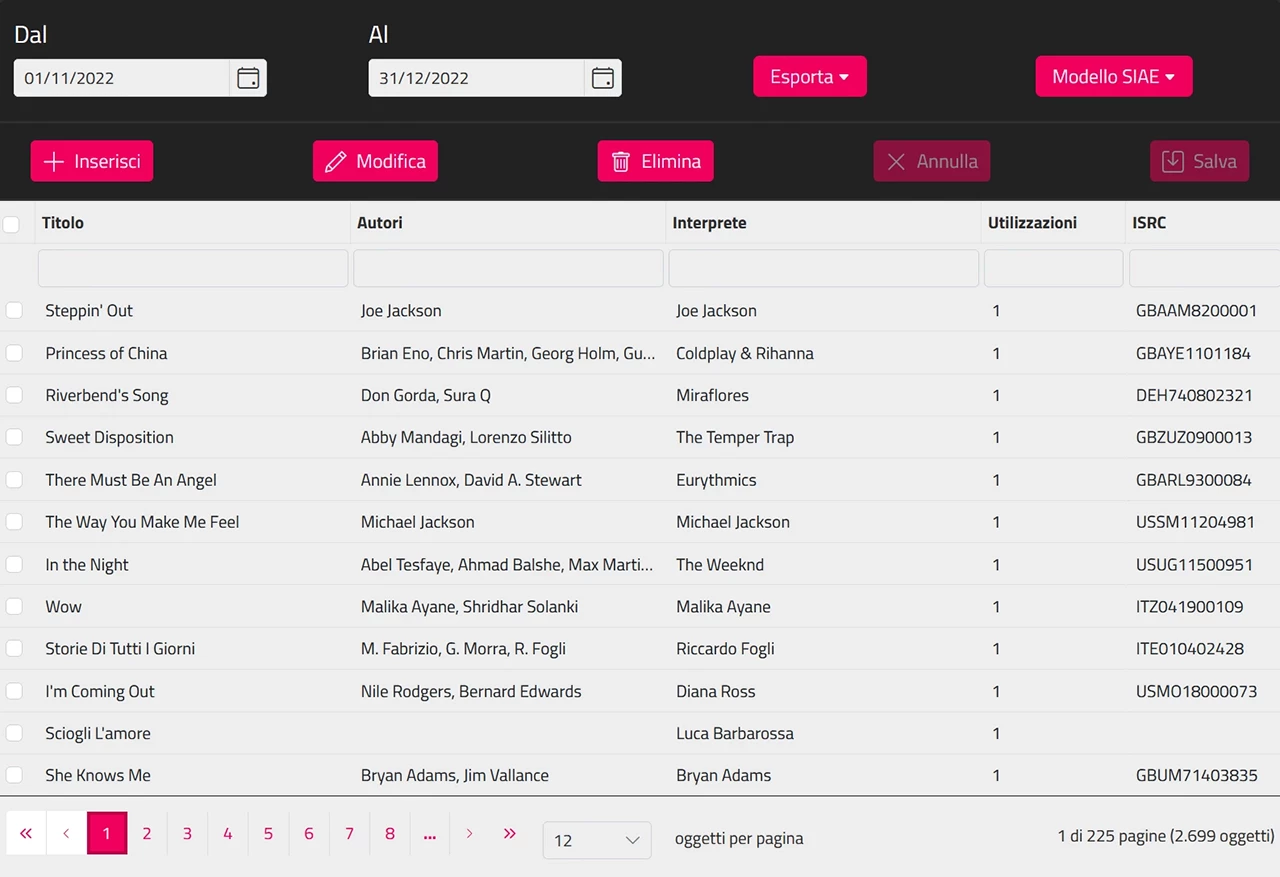Click the Inserisci button
The height and width of the screenshot is (877, 1280).
(x=92, y=161)
